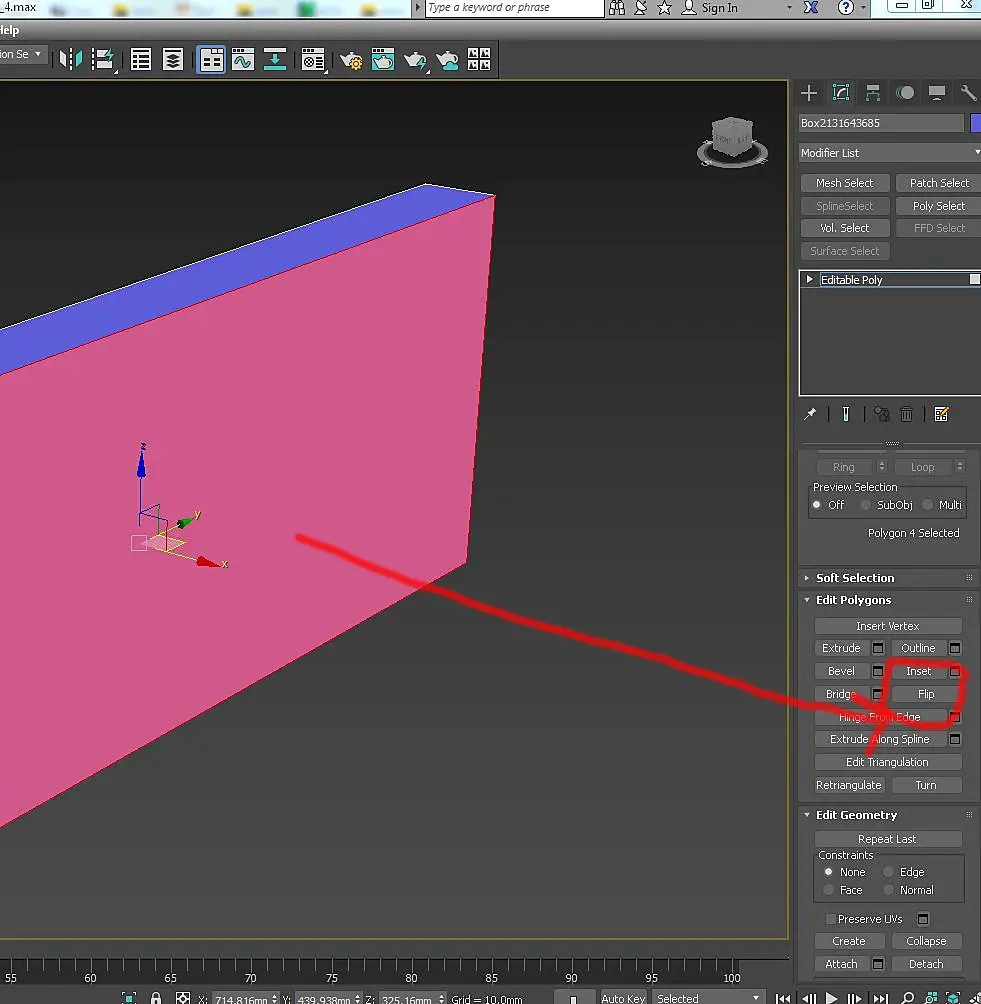Open Configure Modifier Sets icon
981x1004 pixels.
click(x=941, y=414)
